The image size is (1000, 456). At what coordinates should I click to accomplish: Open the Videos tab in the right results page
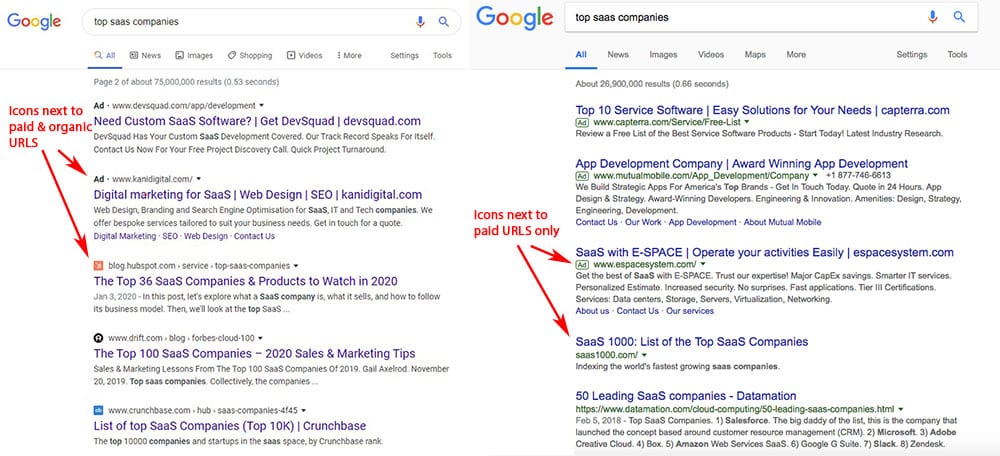point(711,55)
